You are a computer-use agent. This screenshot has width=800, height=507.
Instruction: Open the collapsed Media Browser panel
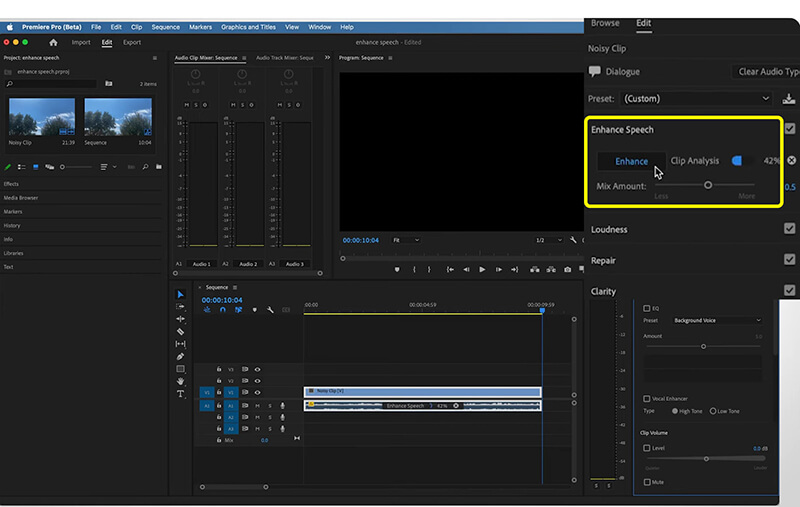pyautogui.click(x=21, y=197)
